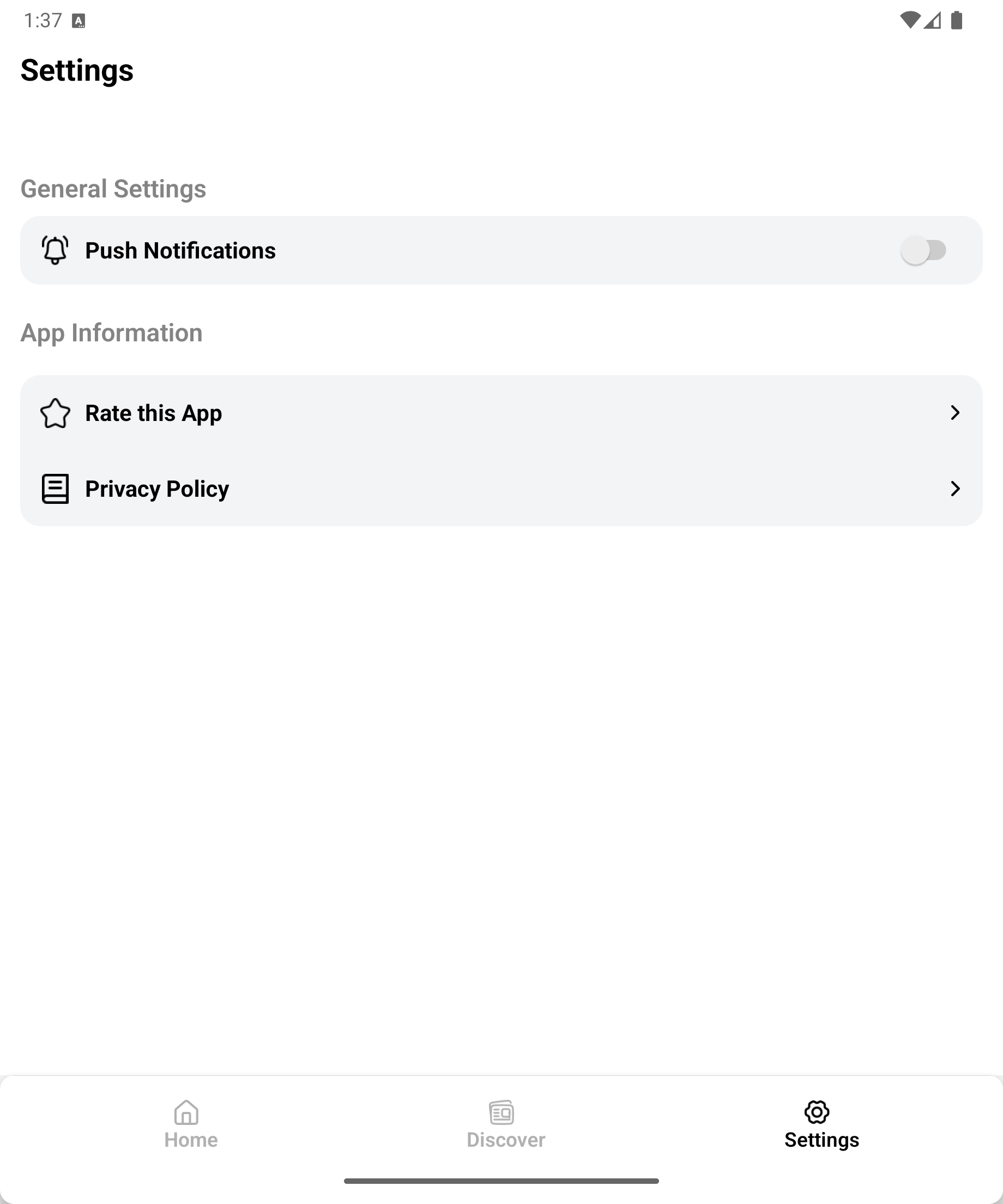Viewport: 1003px width, 1204px height.
Task: Click the bell icon beside Push Notifications
Action: (55, 250)
